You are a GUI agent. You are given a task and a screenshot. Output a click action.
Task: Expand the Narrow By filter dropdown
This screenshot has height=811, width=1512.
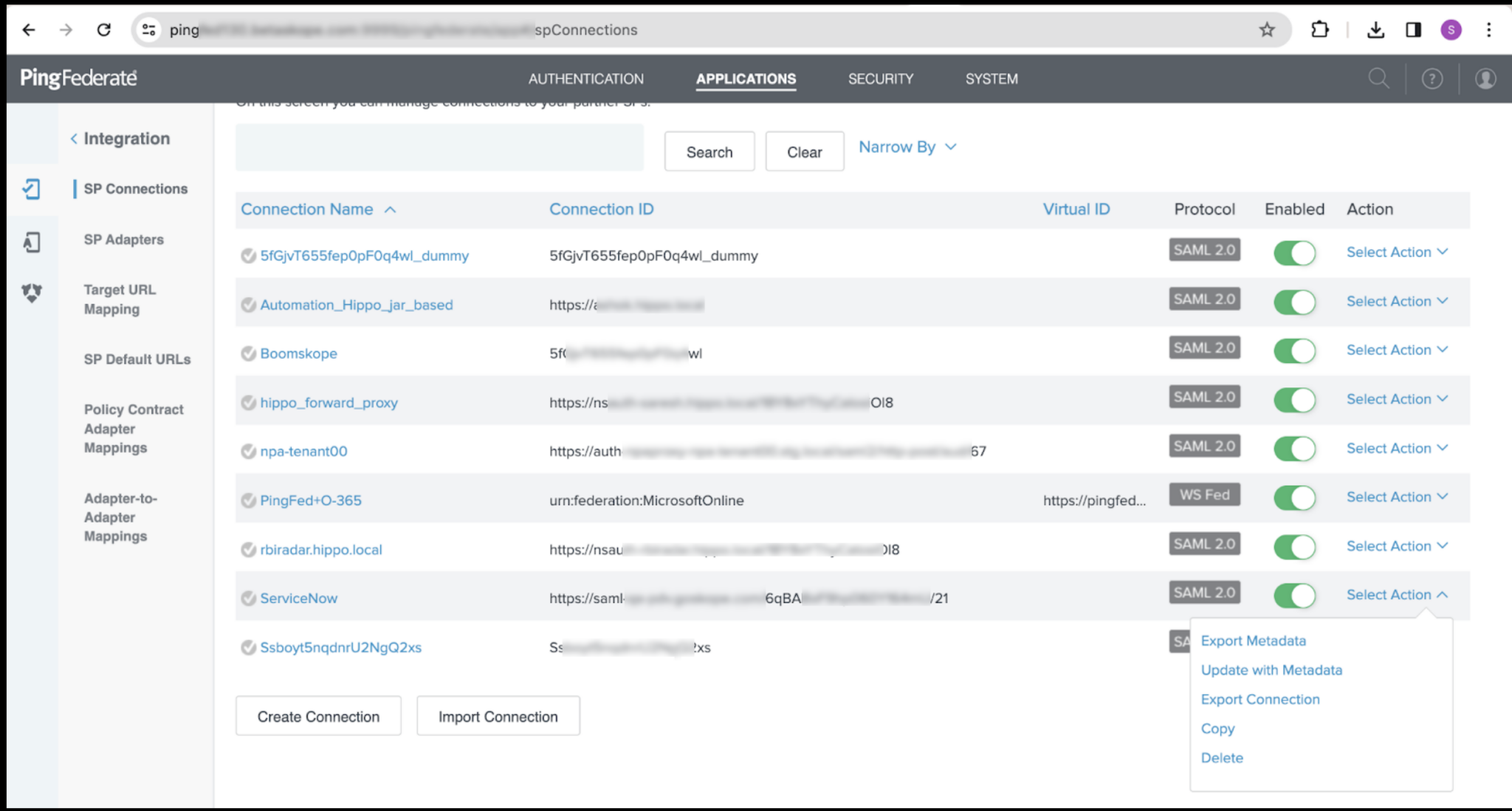(907, 147)
